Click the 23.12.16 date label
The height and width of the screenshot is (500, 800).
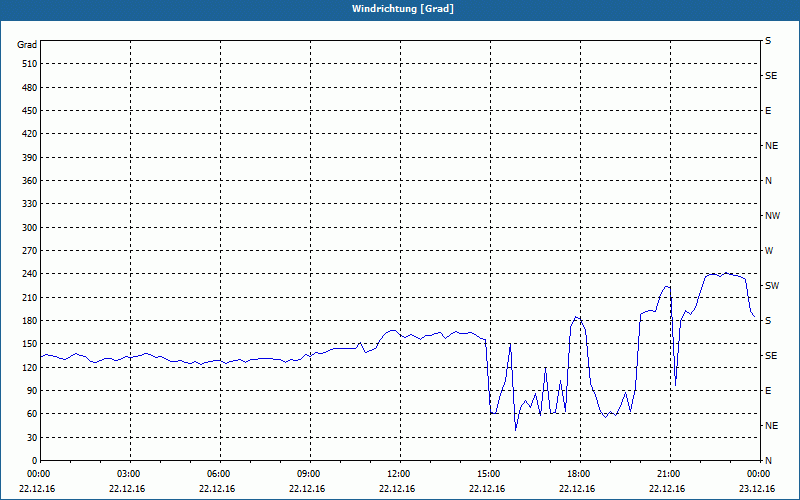757,489
